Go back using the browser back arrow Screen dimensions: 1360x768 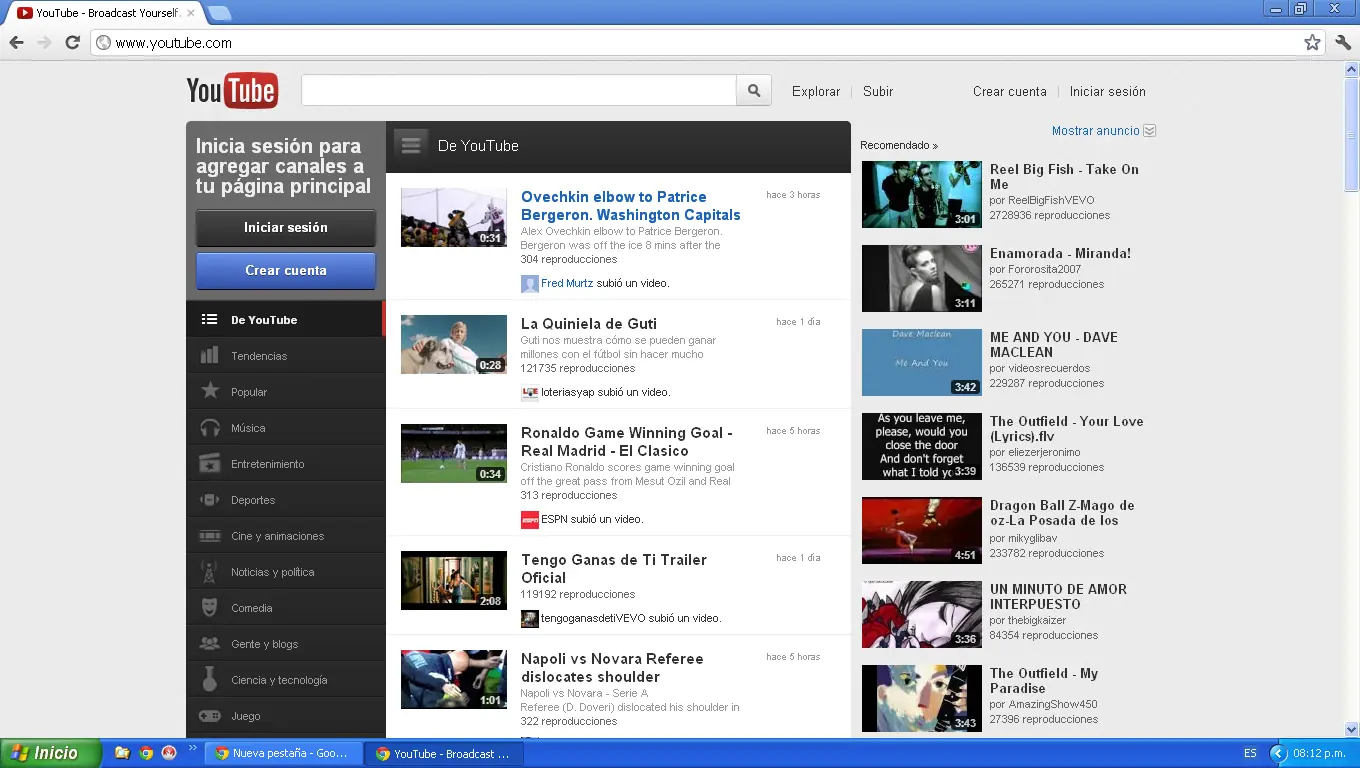(16, 43)
